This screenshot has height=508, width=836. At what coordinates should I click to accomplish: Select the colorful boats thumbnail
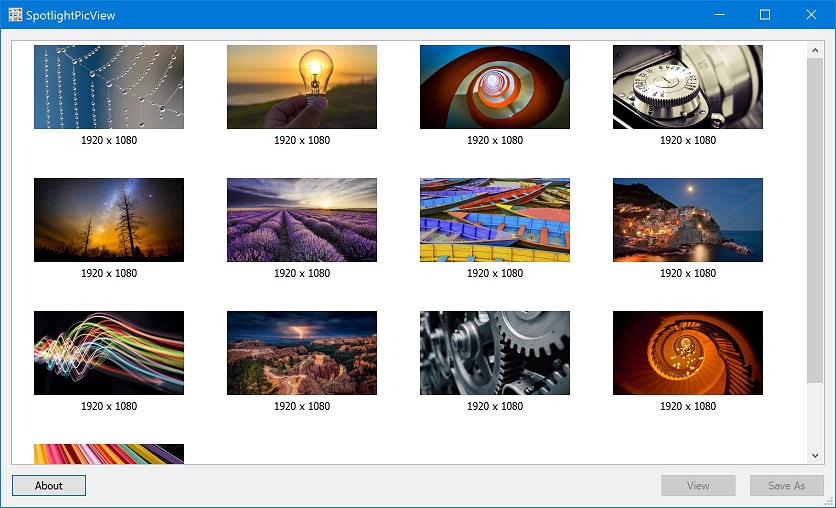click(495, 220)
